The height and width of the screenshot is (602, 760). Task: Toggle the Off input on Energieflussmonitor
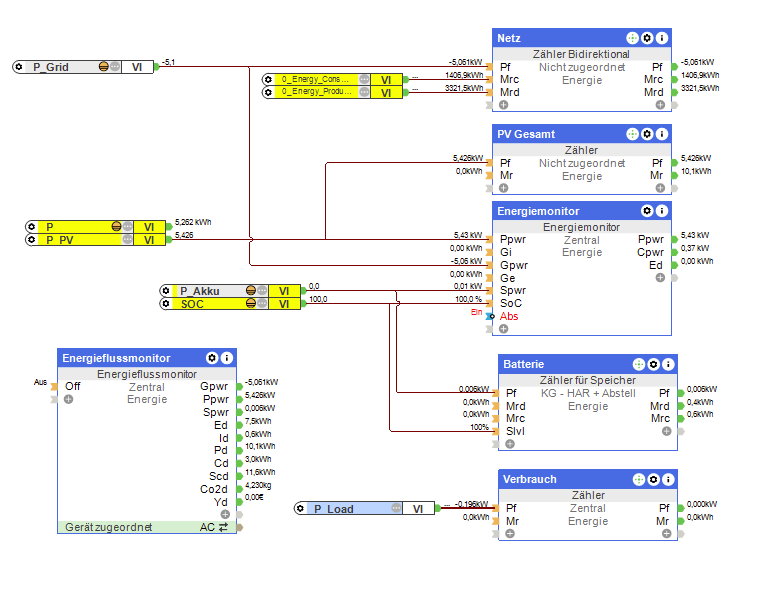(x=72, y=386)
